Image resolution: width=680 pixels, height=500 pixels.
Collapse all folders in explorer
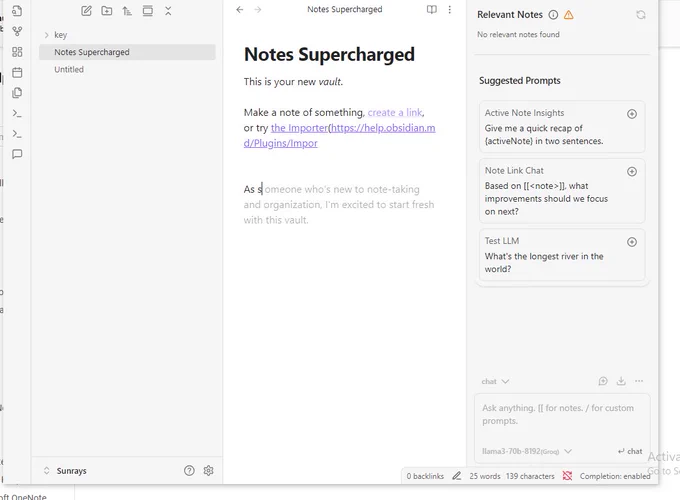(168, 11)
